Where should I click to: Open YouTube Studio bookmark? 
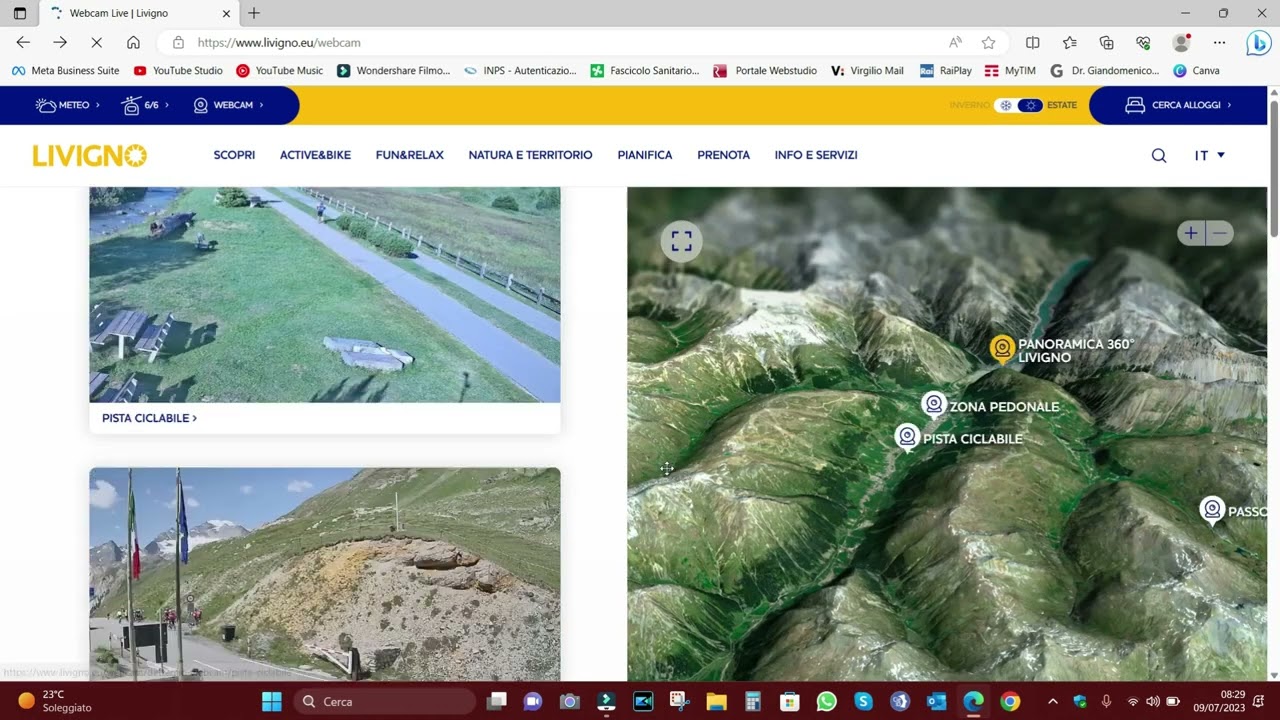(x=178, y=71)
